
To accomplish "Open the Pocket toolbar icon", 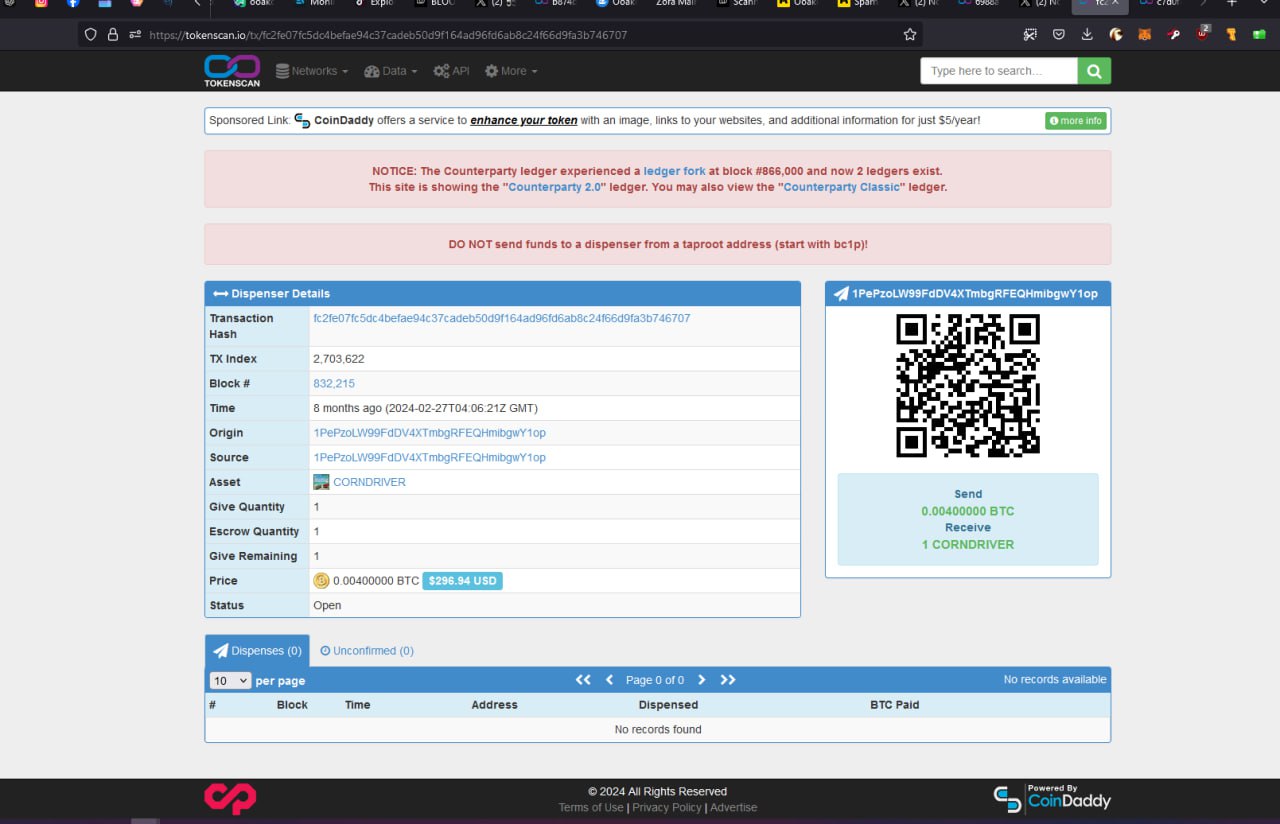I will (x=1059, y=34).
